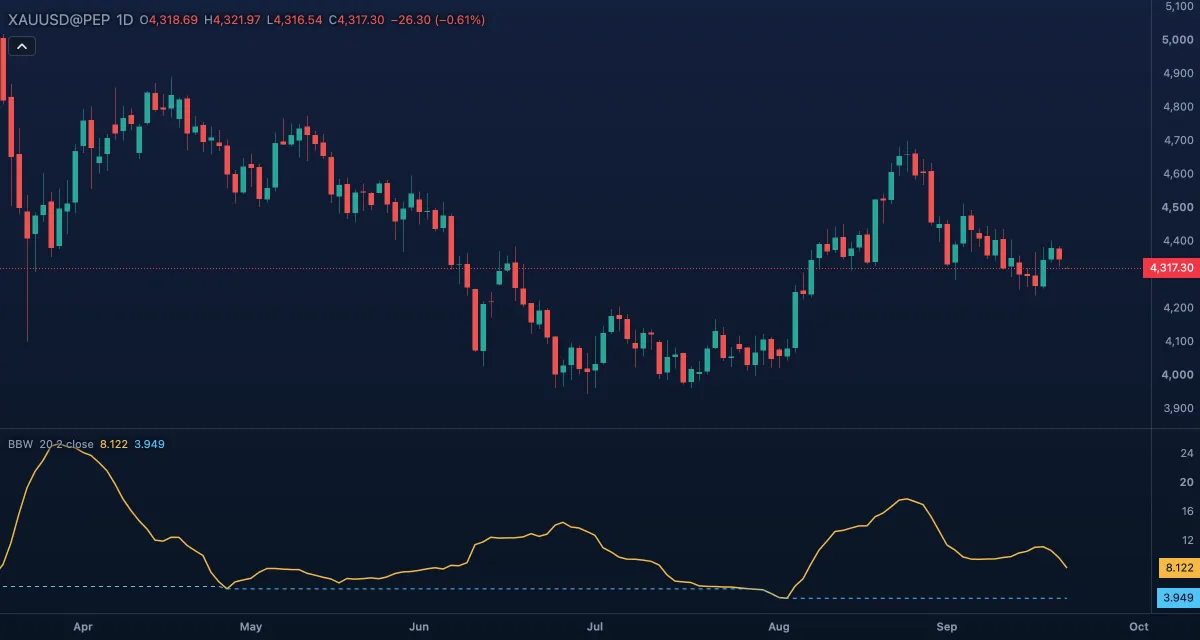Image resolution: width=1200 pixels, height=640 pixels.
Task: Click the Jun label on the time axis
Action: coord(419,627)
